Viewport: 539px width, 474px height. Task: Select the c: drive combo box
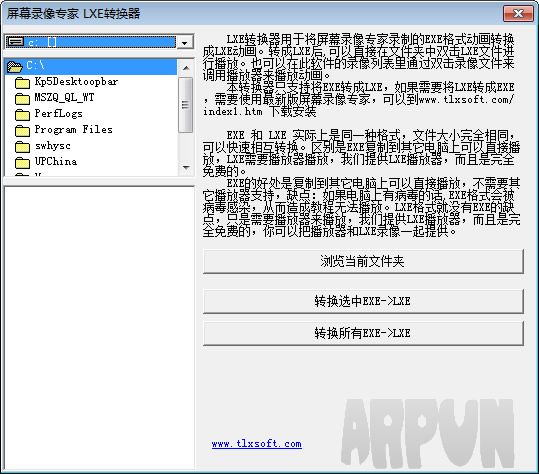[99, 42]
